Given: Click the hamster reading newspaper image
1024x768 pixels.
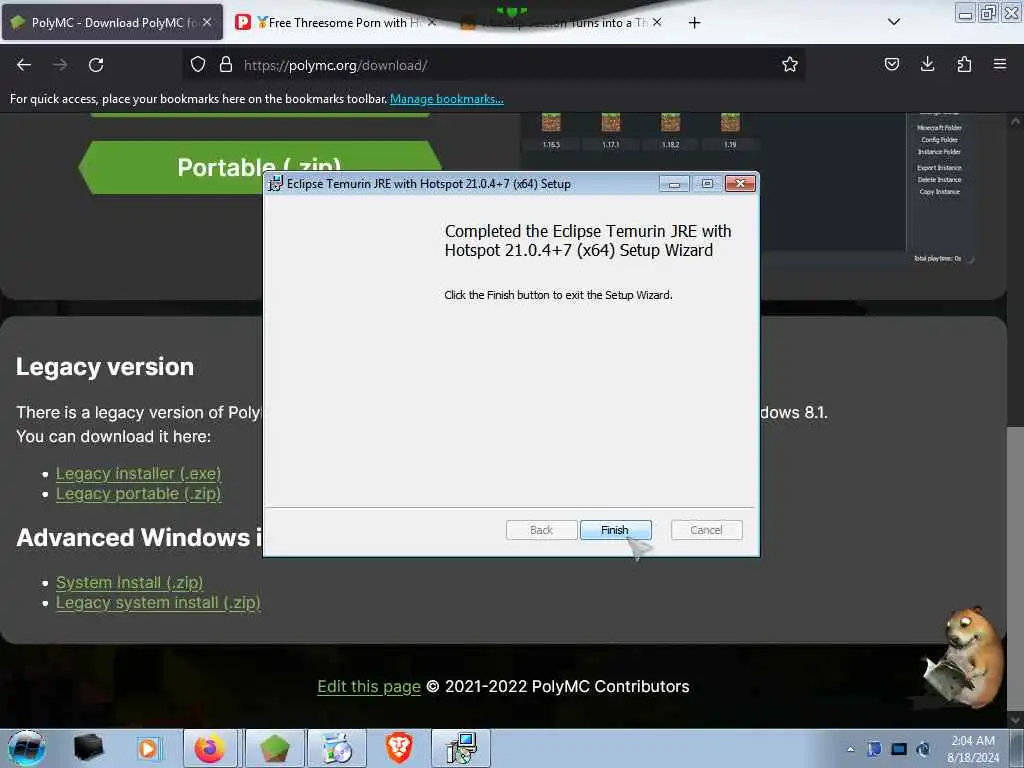Looking at the screenshot, I should coord(963,656).
